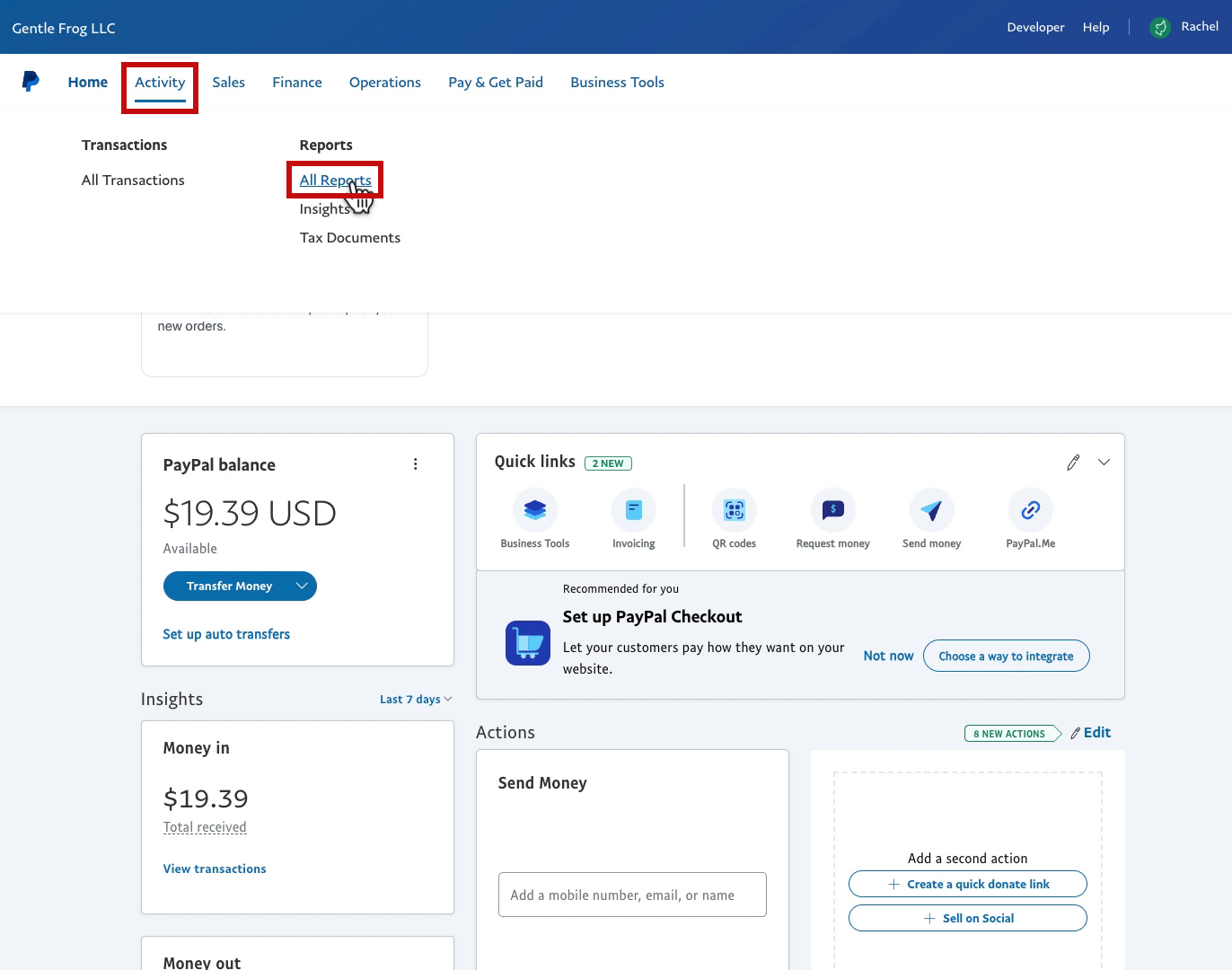The image size is (1232, 970).
Task: Expand the Transfer Money dropdown arrow
Action: pos(302,586)
